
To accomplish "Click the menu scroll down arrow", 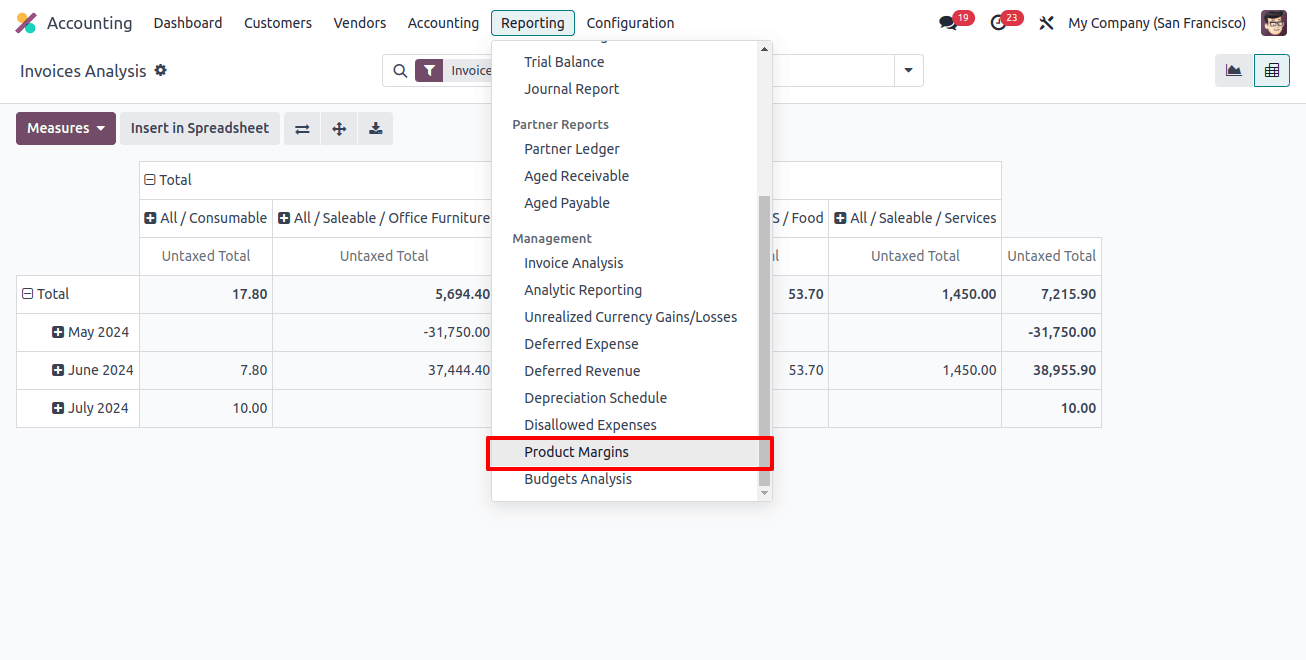I will [765, 493].
